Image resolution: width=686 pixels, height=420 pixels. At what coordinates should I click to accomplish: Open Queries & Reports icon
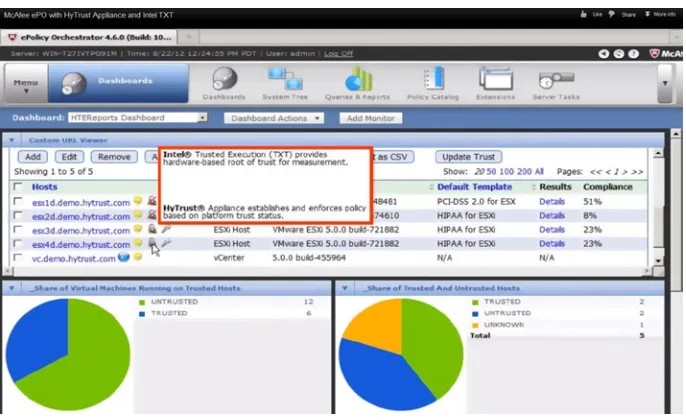(358, 79)
